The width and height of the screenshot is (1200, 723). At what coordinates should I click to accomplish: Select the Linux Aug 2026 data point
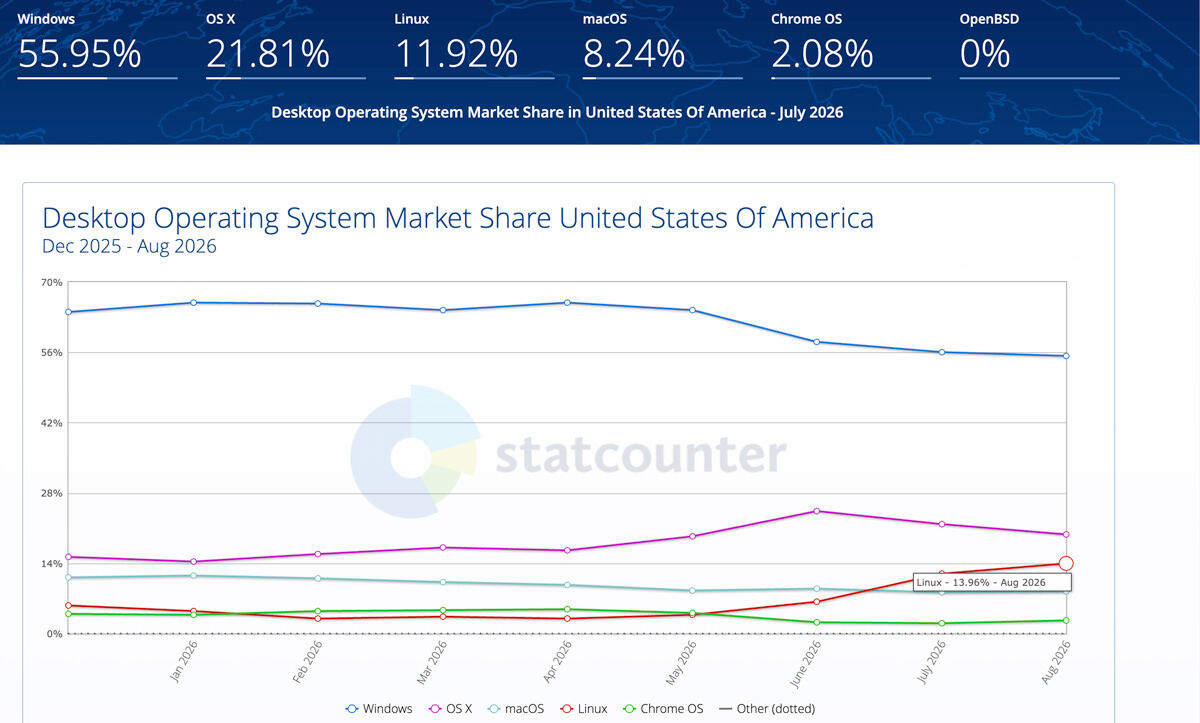click(1066, 563)
